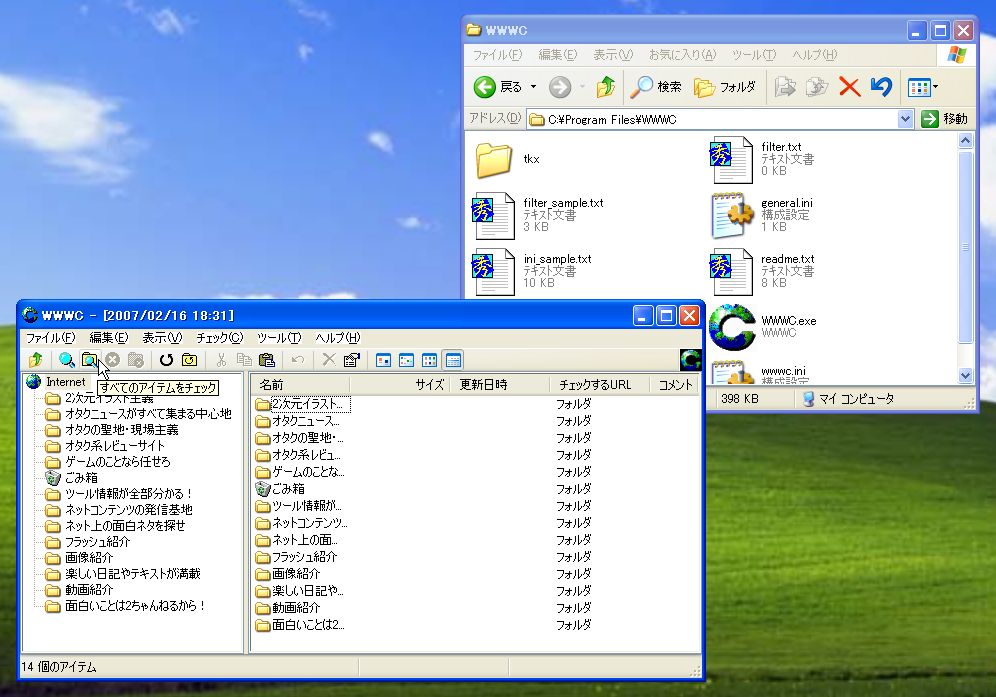Open the チェック(C) menu in WWWC

(220, 337)
